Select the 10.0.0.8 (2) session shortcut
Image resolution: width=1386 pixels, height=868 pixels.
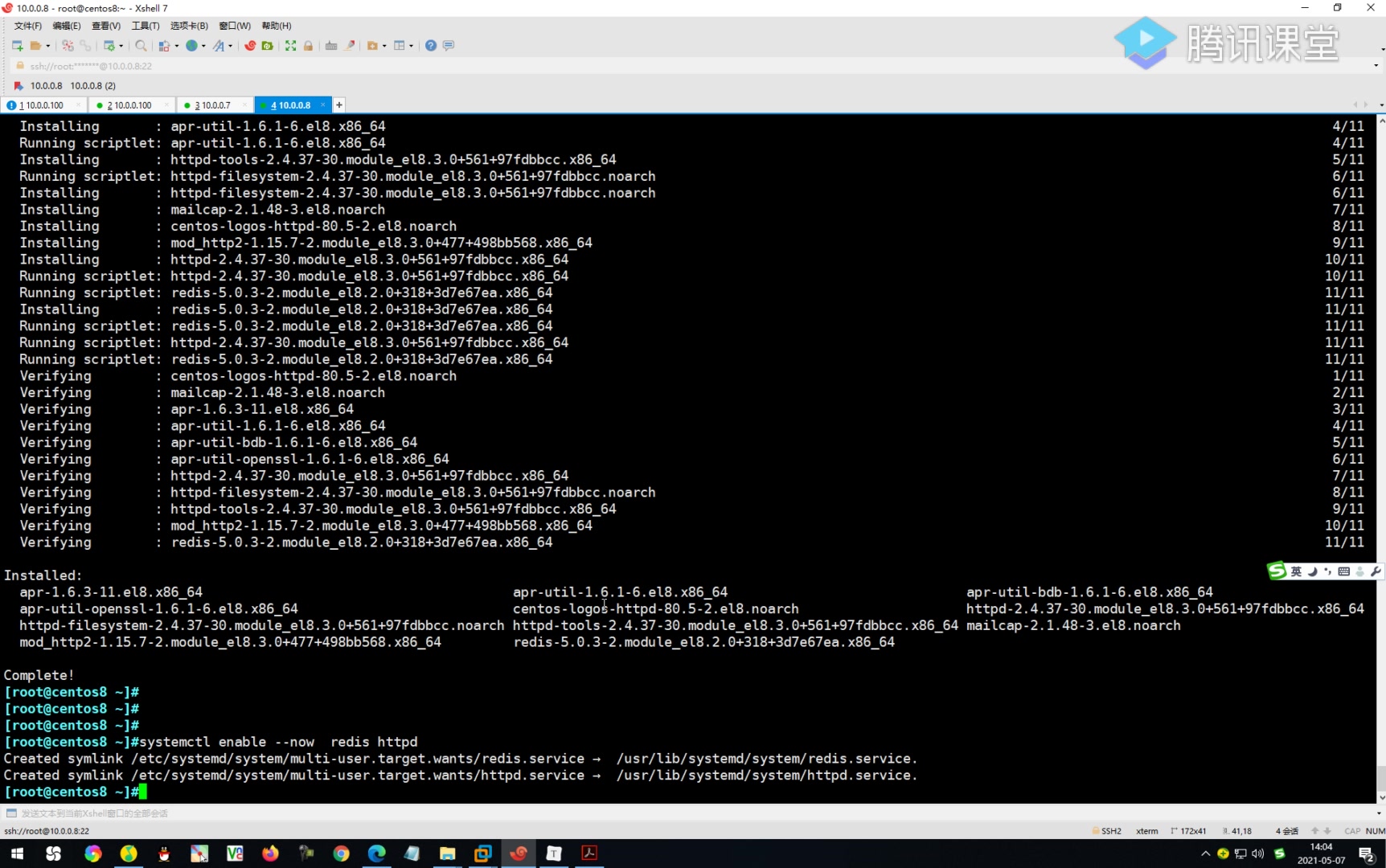click(x=92, y=86)
